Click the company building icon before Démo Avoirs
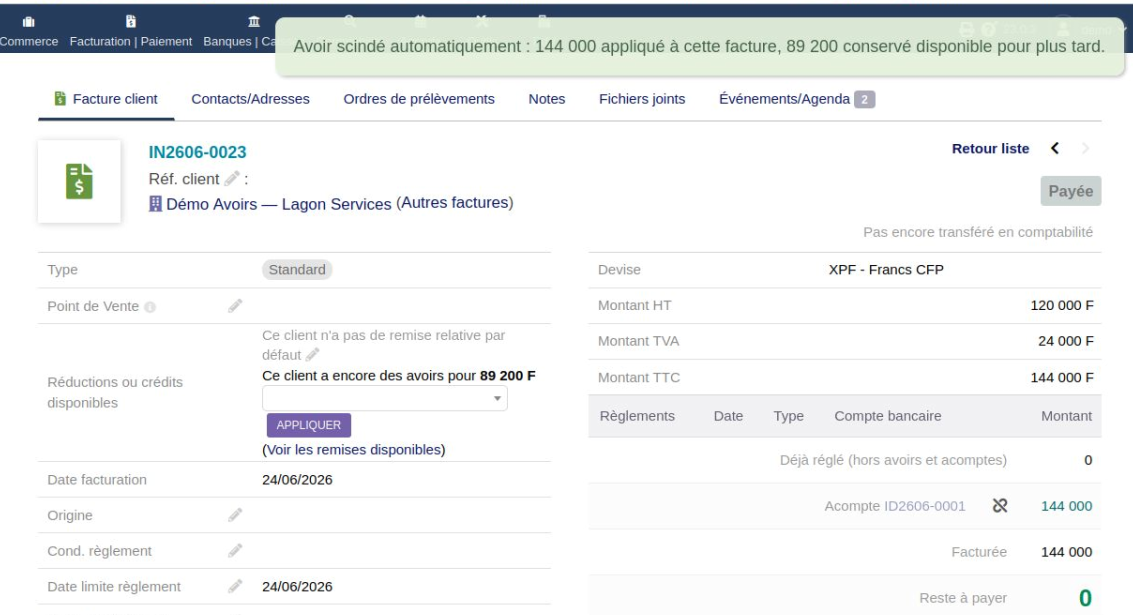 pyautogui.click(x=155, y=204)
